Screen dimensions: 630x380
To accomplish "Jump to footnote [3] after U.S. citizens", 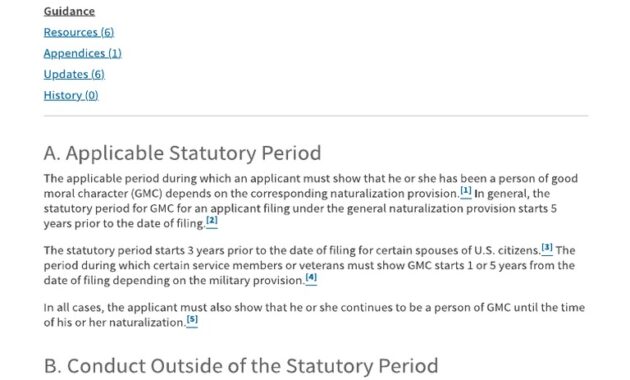I will pyautogui.click(x=547, y=247).
